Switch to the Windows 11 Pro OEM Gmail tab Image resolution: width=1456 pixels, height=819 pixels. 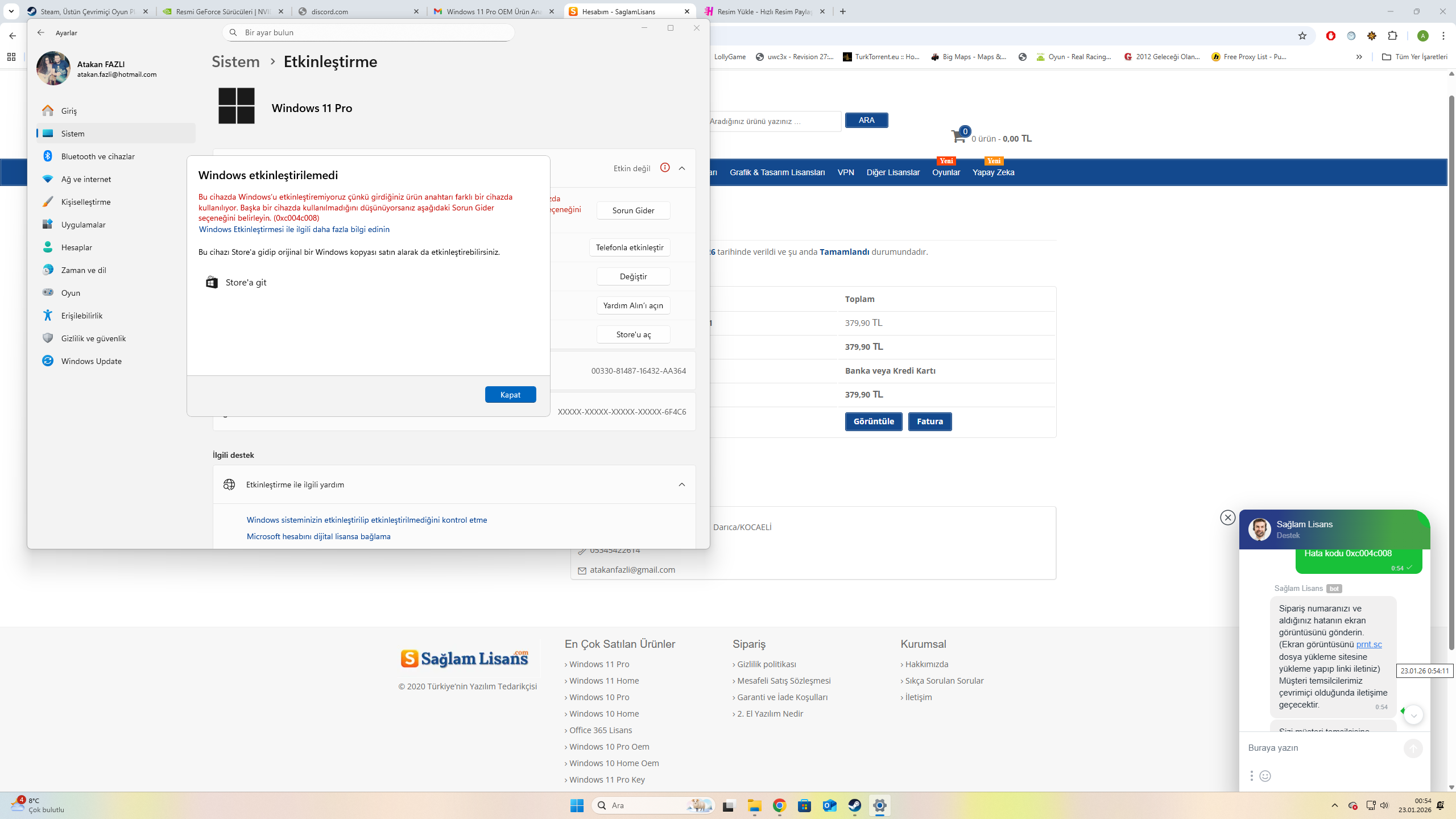(494, 11)
